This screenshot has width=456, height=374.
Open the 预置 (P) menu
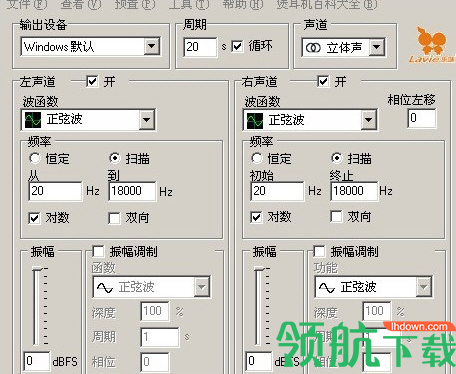pos(135,4)
